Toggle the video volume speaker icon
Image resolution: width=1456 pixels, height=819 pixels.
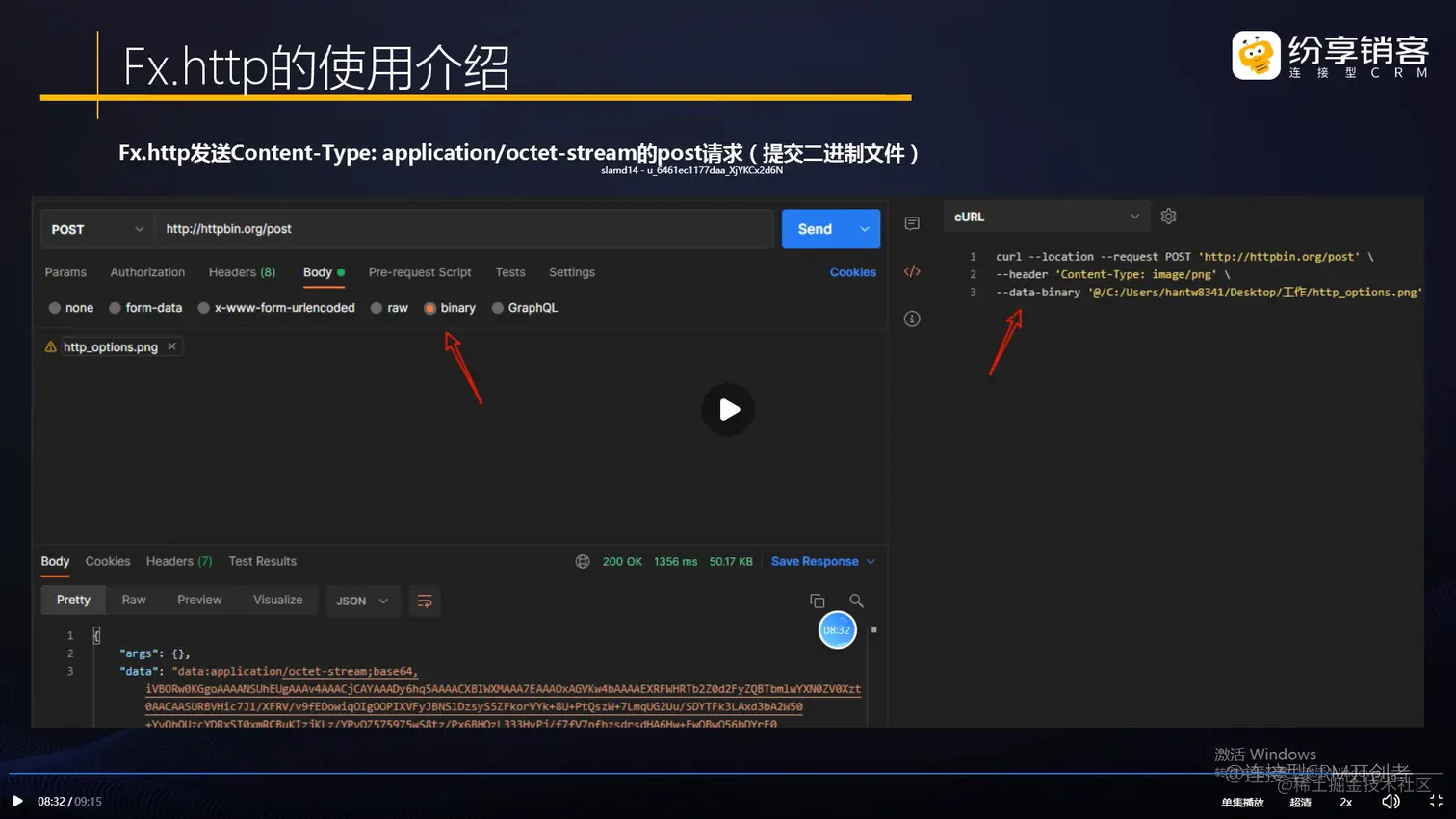pos(1391,802)
